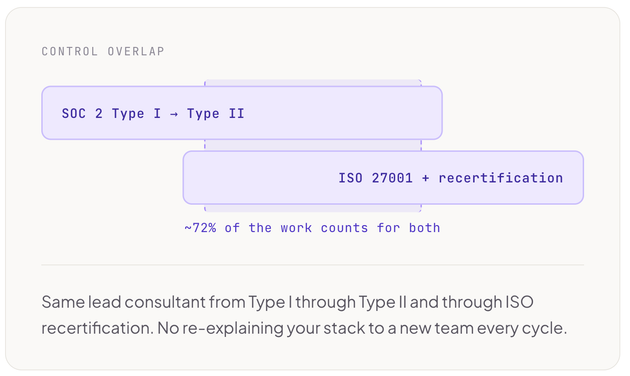Click the 'Type II' text in the SOC bar
The width and height of the screenshot is (630, 376).
click(215, 114)
